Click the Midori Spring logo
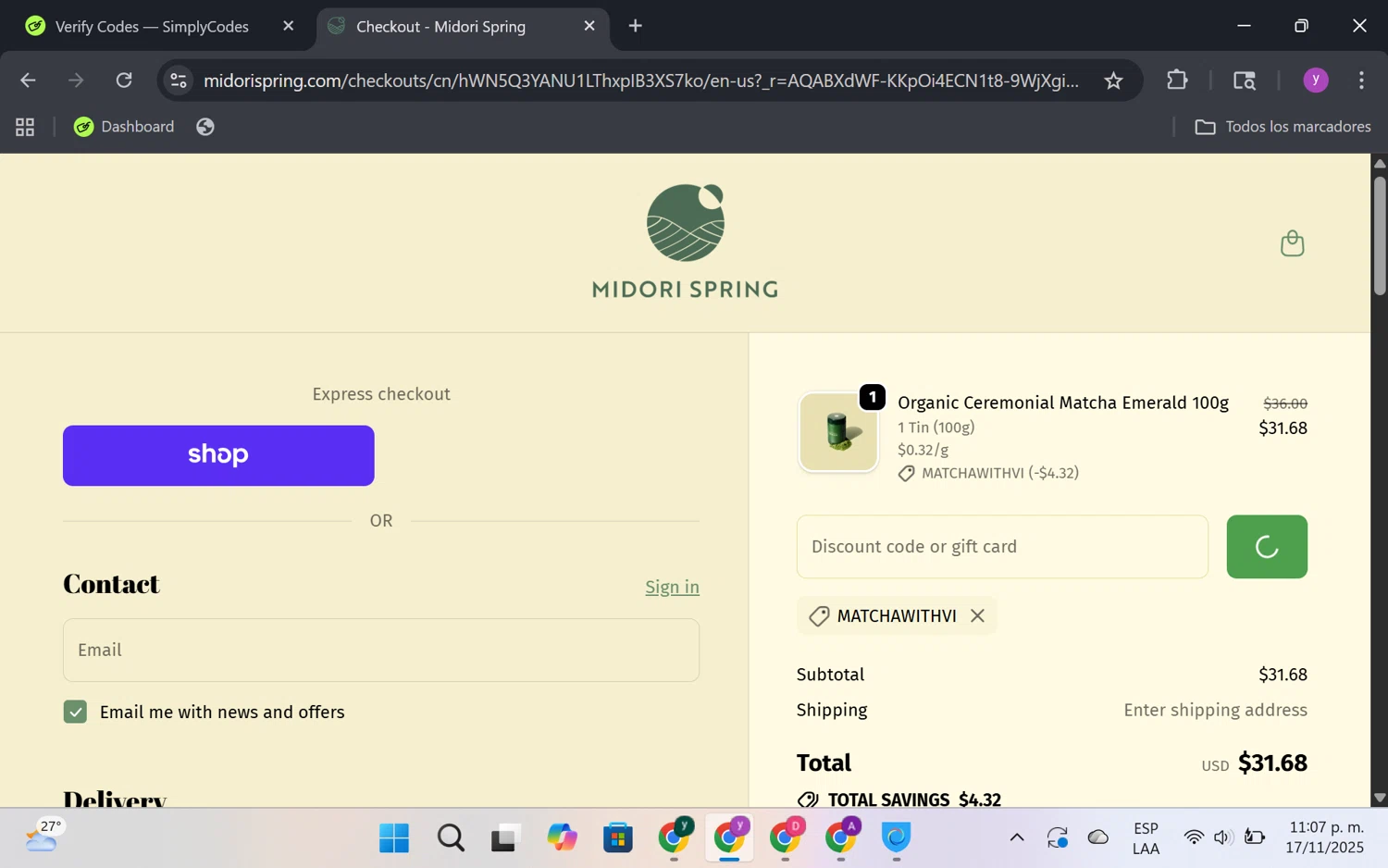Viewport: 1388px width, 868px height. 686,242
